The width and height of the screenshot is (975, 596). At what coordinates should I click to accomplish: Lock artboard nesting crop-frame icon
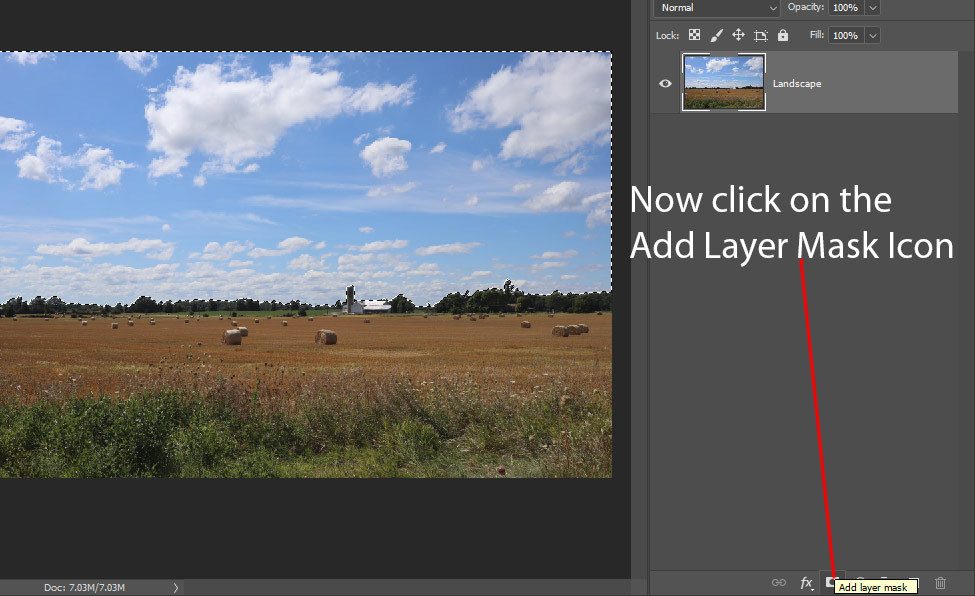(x=760, y=35)
